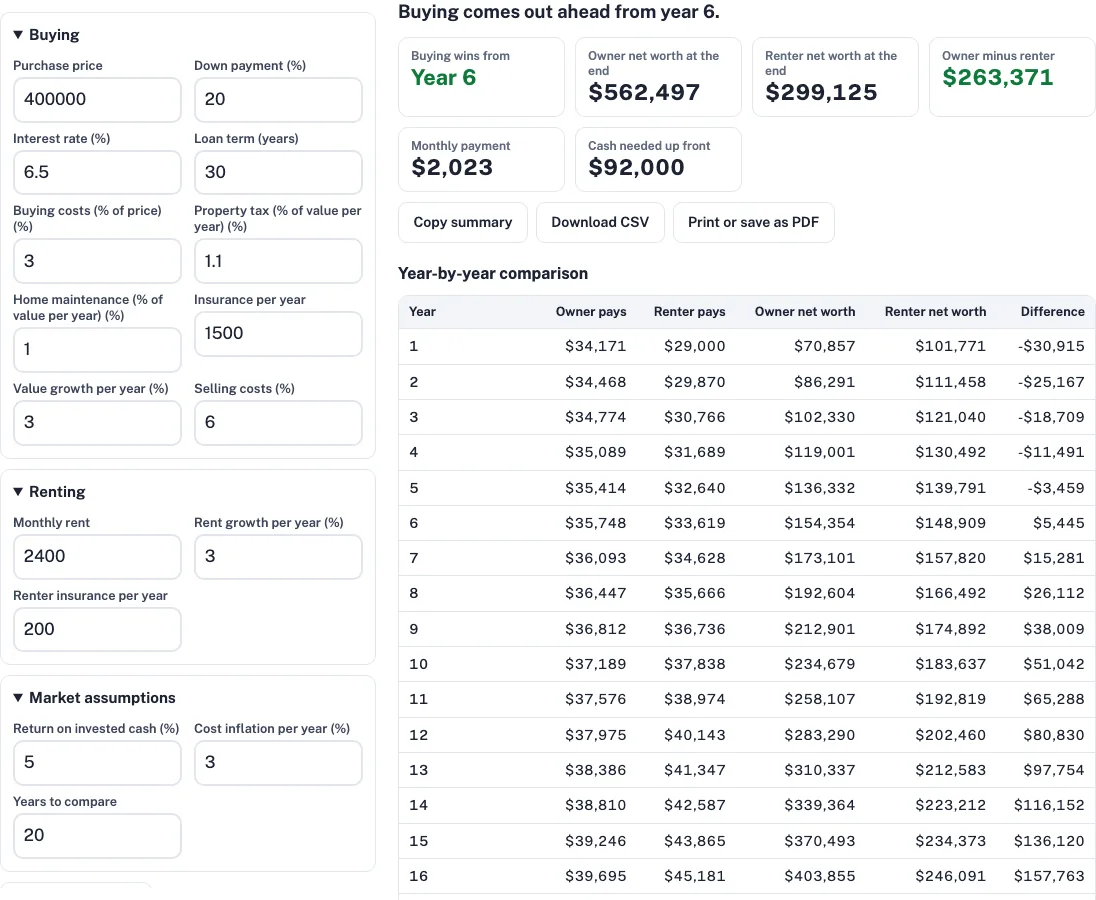Click the $339,364 owner net worth cell

coord(819,805)
